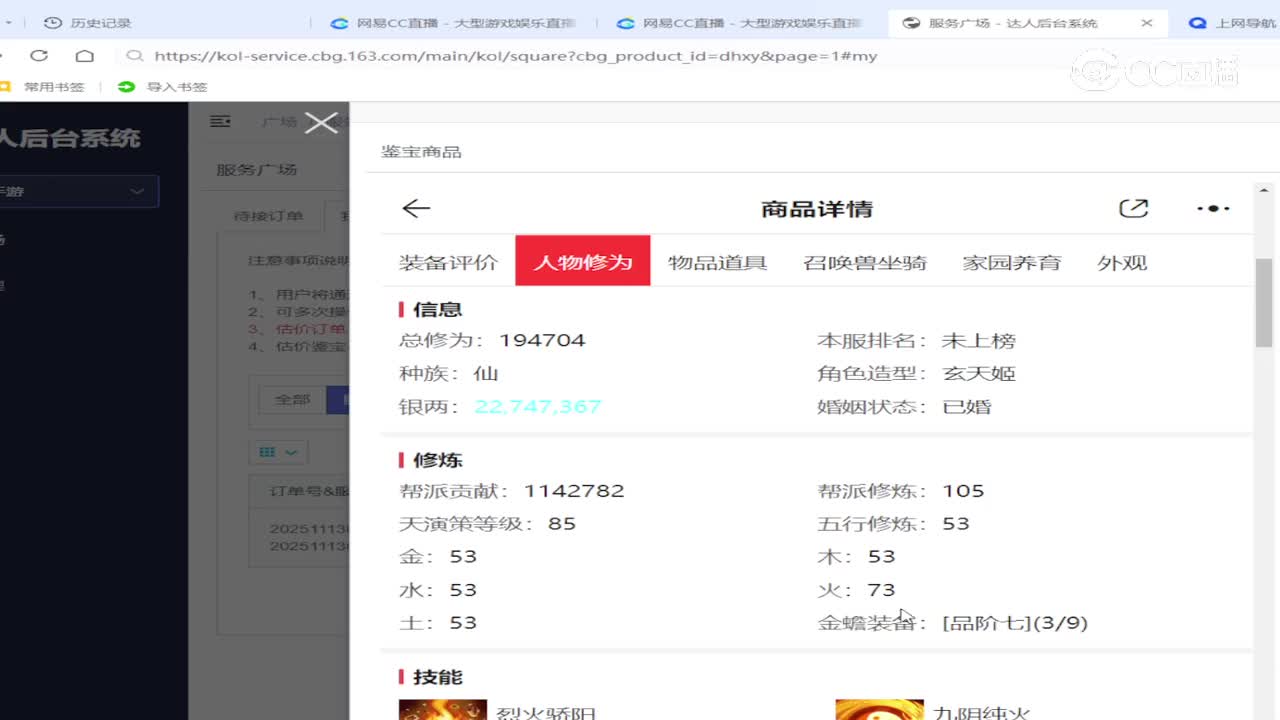1280x720 pixels.
Task: Click the browser refresh icon
Action: click(39, 56)
